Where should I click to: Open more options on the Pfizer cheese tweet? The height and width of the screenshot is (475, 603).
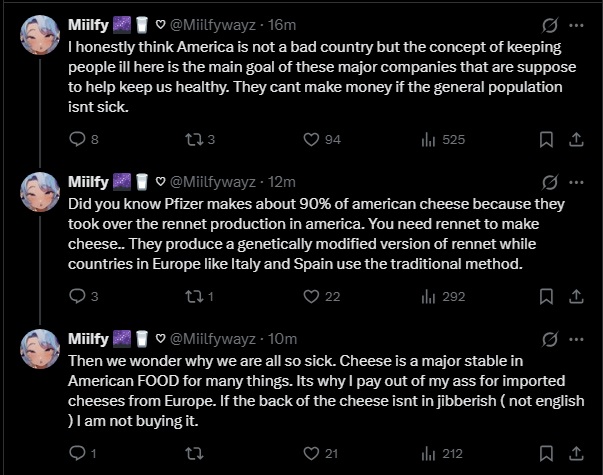pos(576,182)
